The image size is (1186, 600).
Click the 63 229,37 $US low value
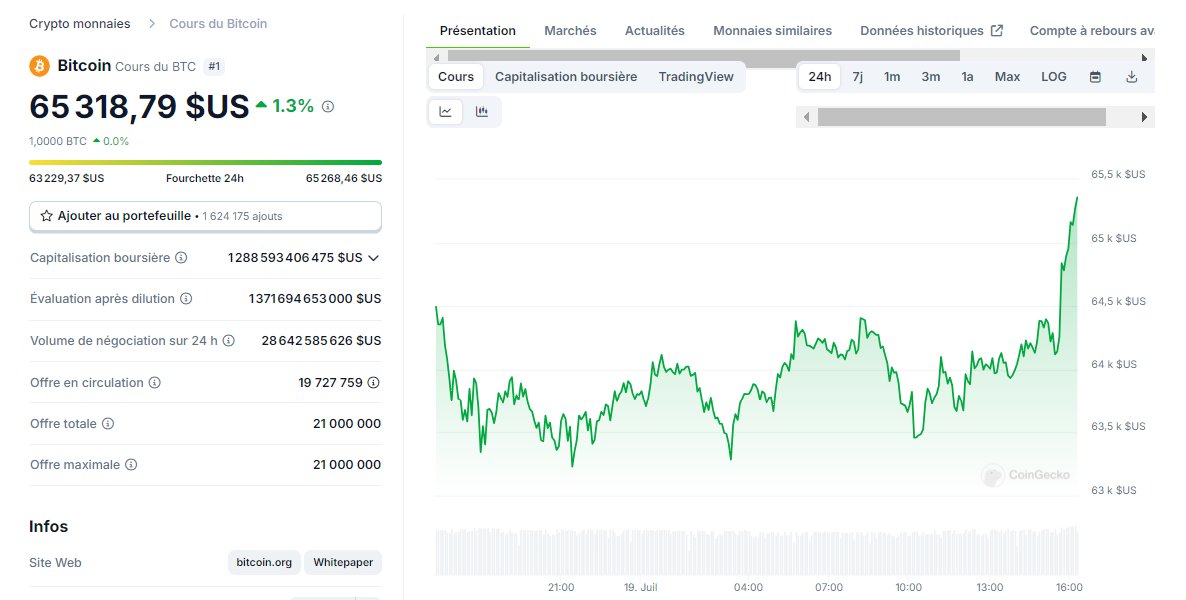coord(67,179)
